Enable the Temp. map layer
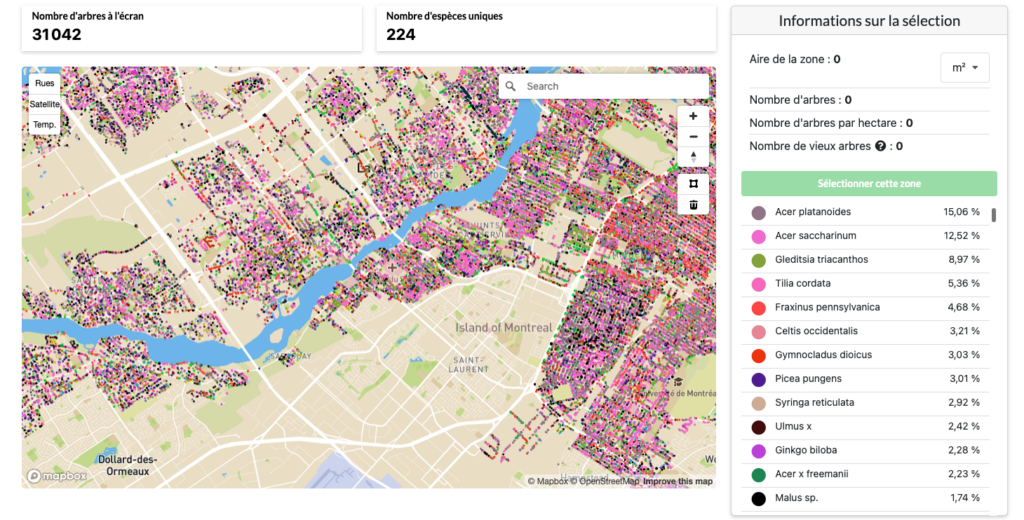The height and width of the screenshot is (520, 1024). tap(44, 125)
